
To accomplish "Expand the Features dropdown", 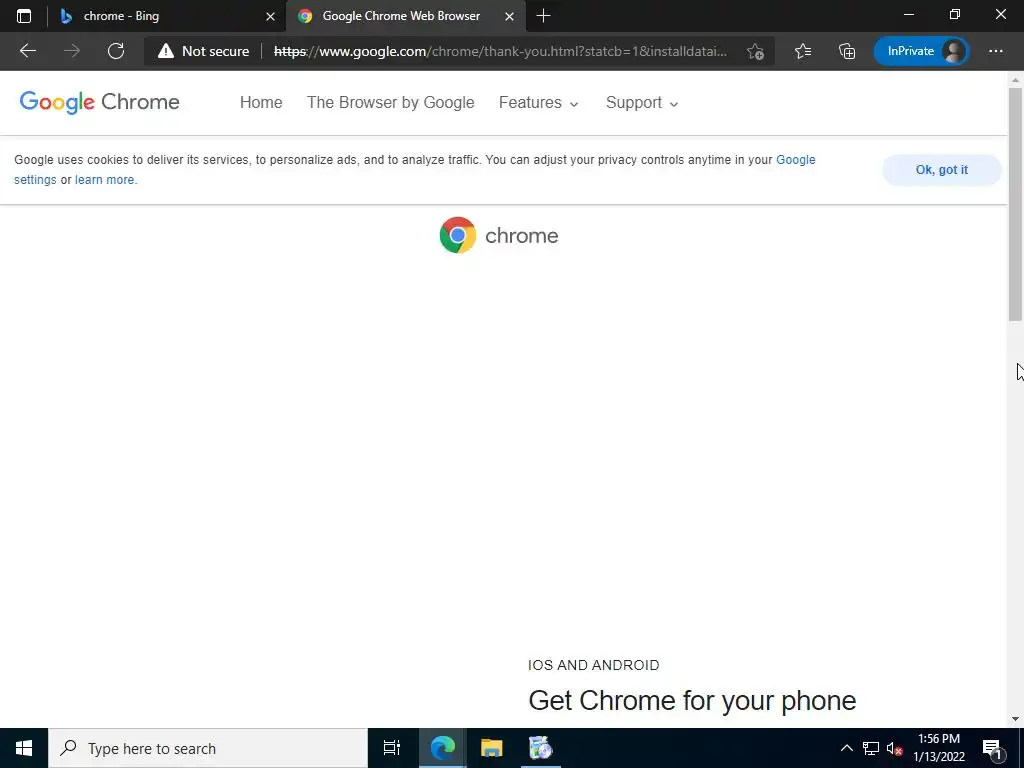I will click(538, 103).
